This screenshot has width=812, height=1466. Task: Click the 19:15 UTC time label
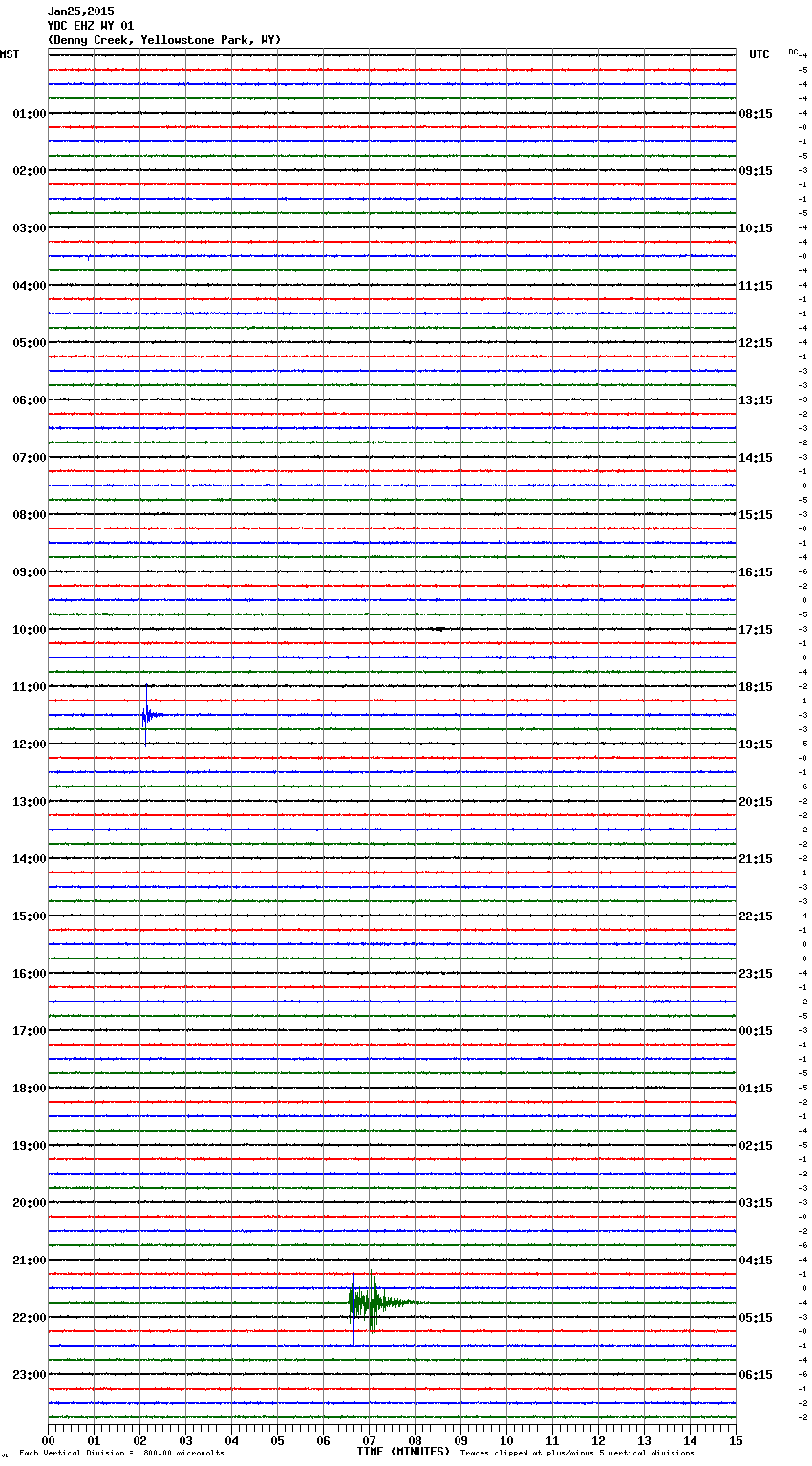click(756, 744)
